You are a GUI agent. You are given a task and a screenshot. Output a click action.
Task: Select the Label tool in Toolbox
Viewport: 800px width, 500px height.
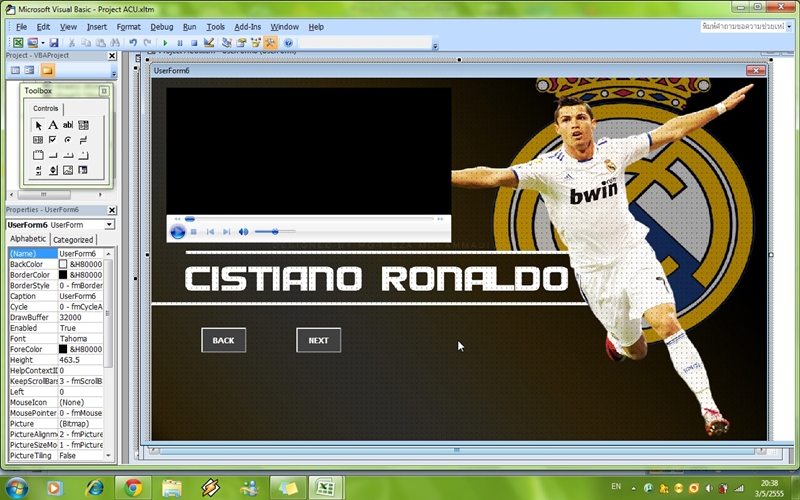click(53, 125)
